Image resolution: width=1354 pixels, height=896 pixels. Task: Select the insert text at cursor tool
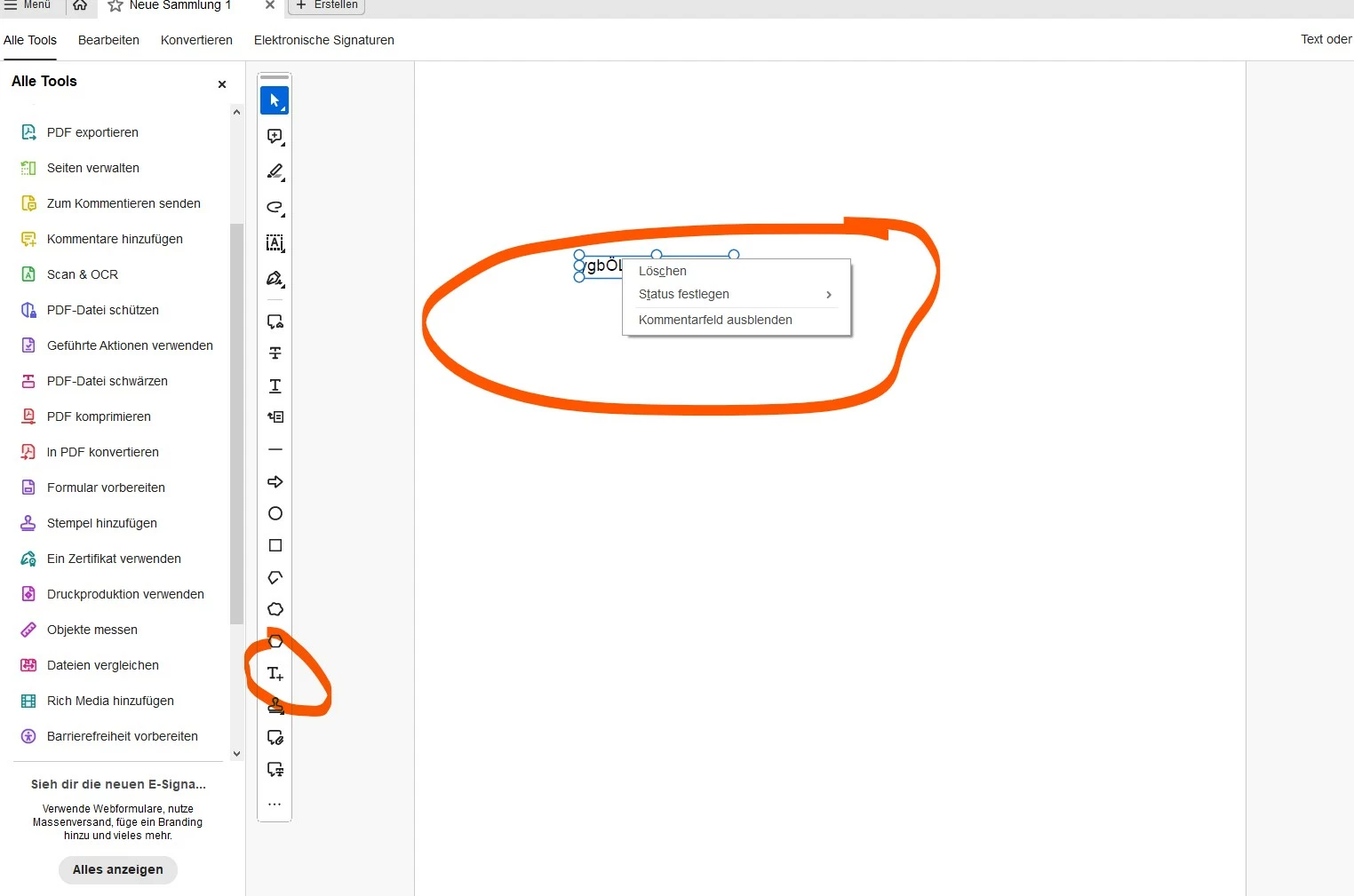tap(275, 417)
